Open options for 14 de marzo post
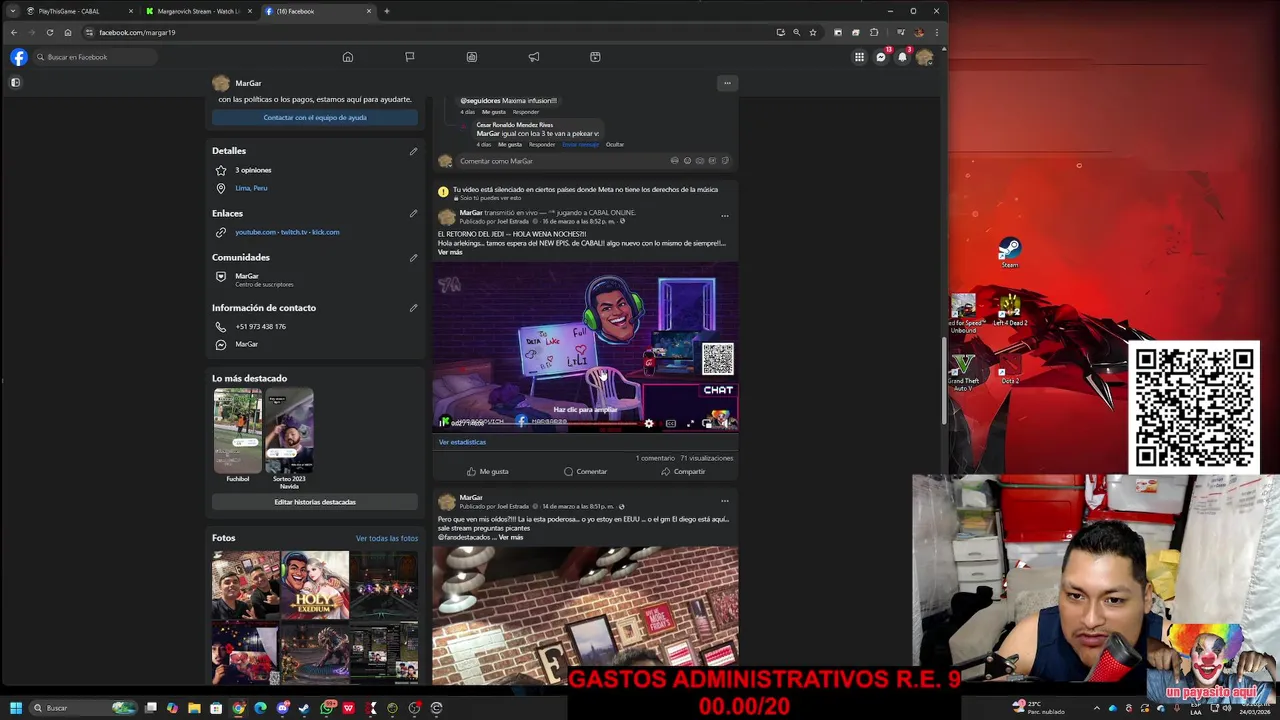The image size is (1280, 720). coord(725,501)
